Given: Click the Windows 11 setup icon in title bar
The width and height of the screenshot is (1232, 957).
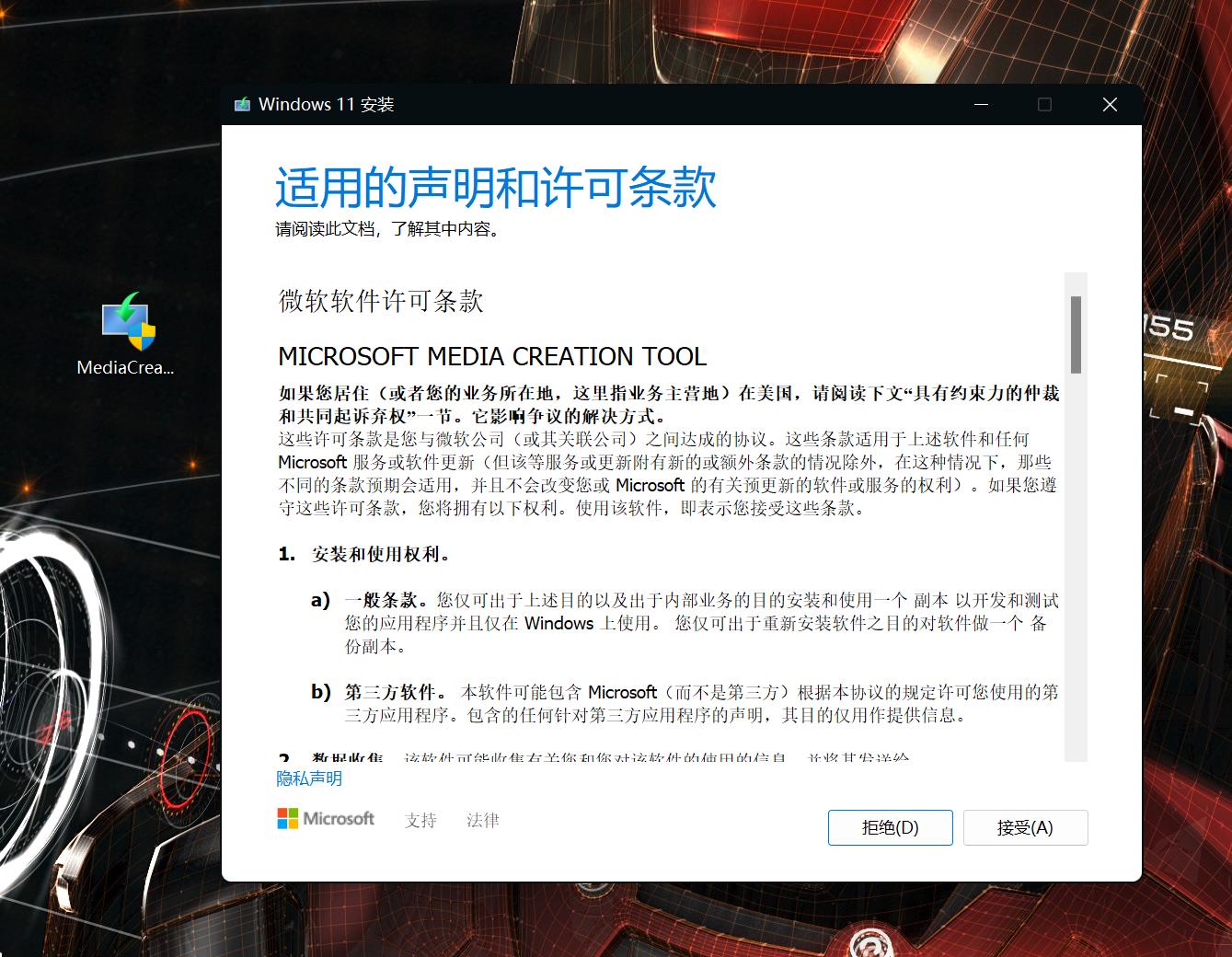Looking at the screenshot, I should 242,104.
